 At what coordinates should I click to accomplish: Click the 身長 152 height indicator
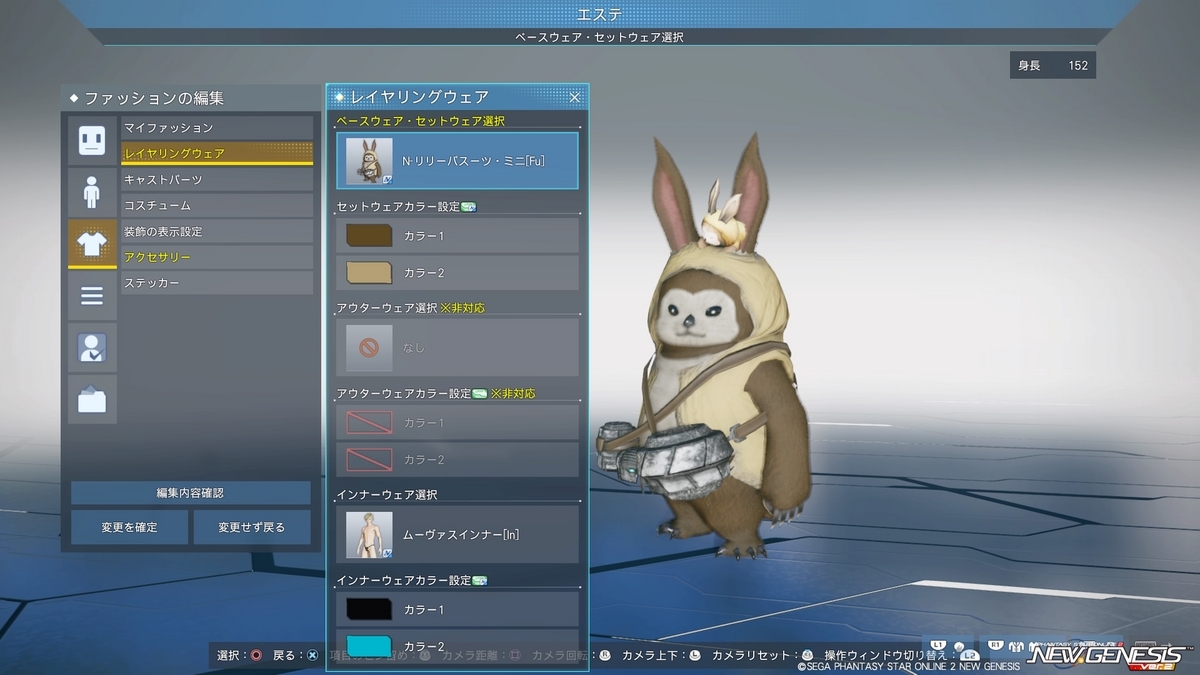[x=1052, y=66]
